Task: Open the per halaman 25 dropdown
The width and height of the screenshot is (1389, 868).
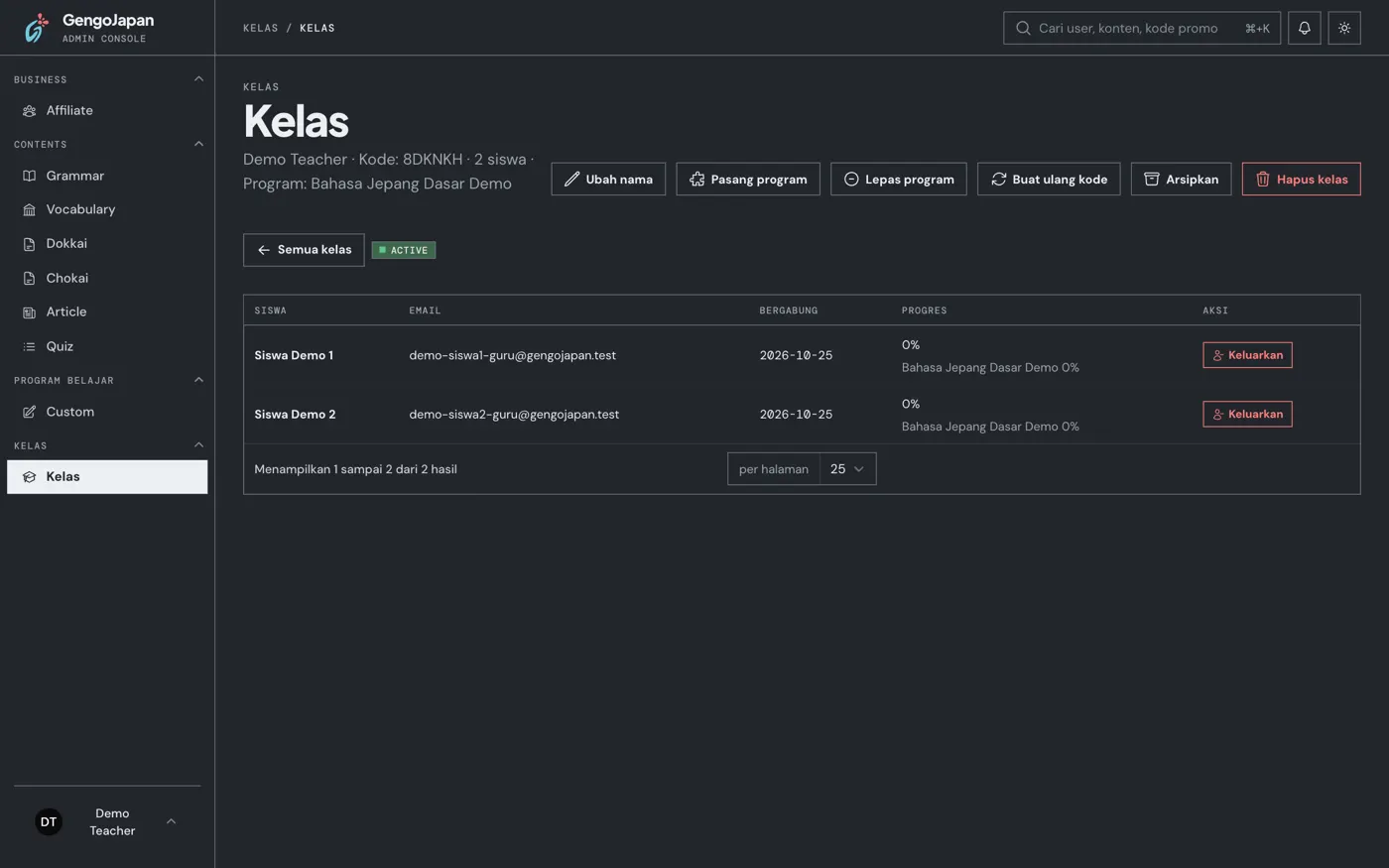Action: tap(847, 469)
